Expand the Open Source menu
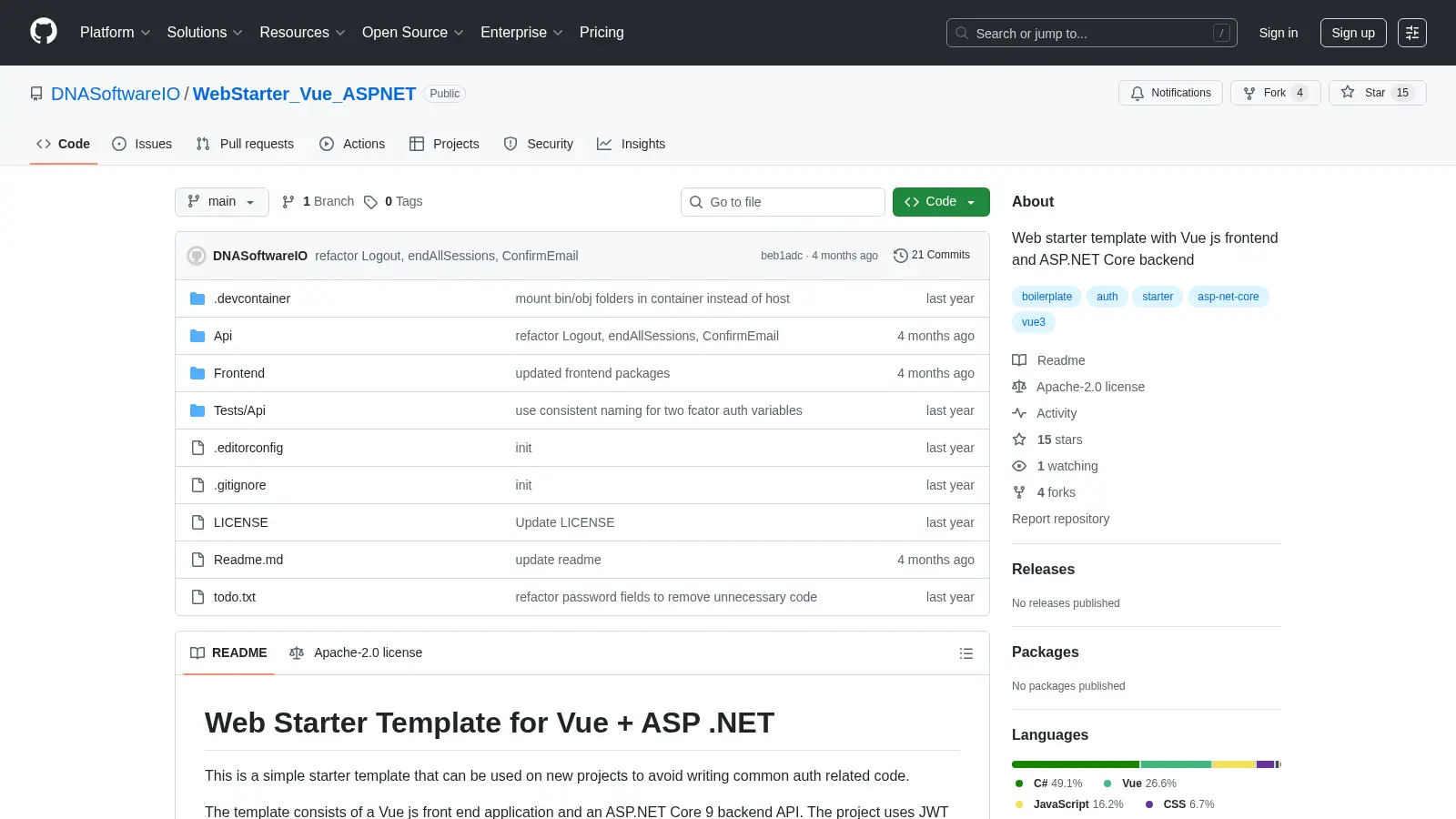Viewport: 1456px width, 819px height. [413, 33]
